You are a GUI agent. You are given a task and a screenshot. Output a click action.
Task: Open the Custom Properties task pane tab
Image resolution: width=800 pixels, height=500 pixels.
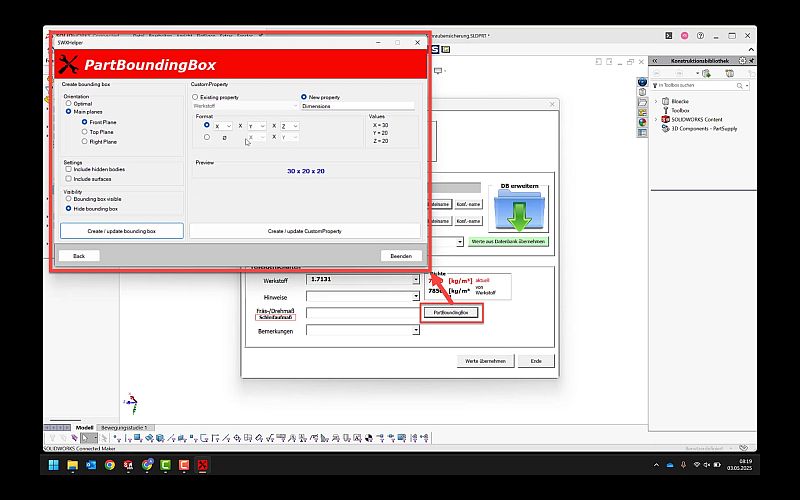pyautogui.click(x=642, y=133)
